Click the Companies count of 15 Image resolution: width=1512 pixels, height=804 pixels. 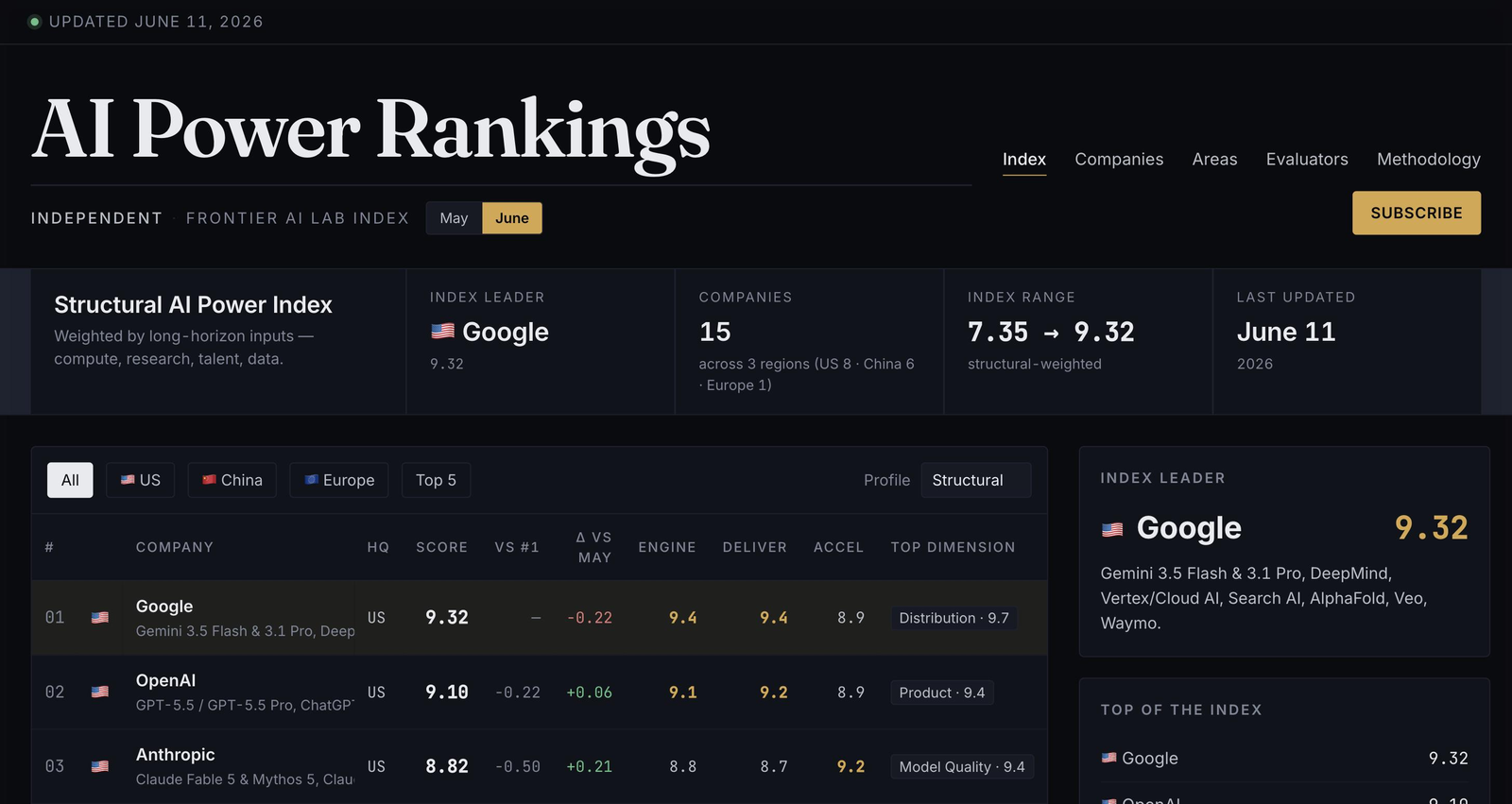(x=714, y=332)
